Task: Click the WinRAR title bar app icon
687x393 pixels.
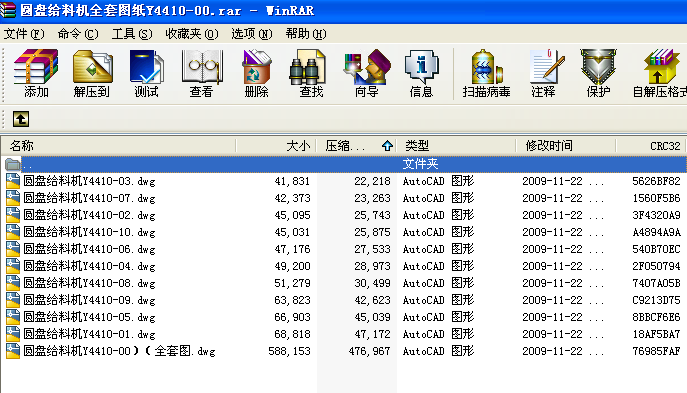Action: (x=7, y=10)
